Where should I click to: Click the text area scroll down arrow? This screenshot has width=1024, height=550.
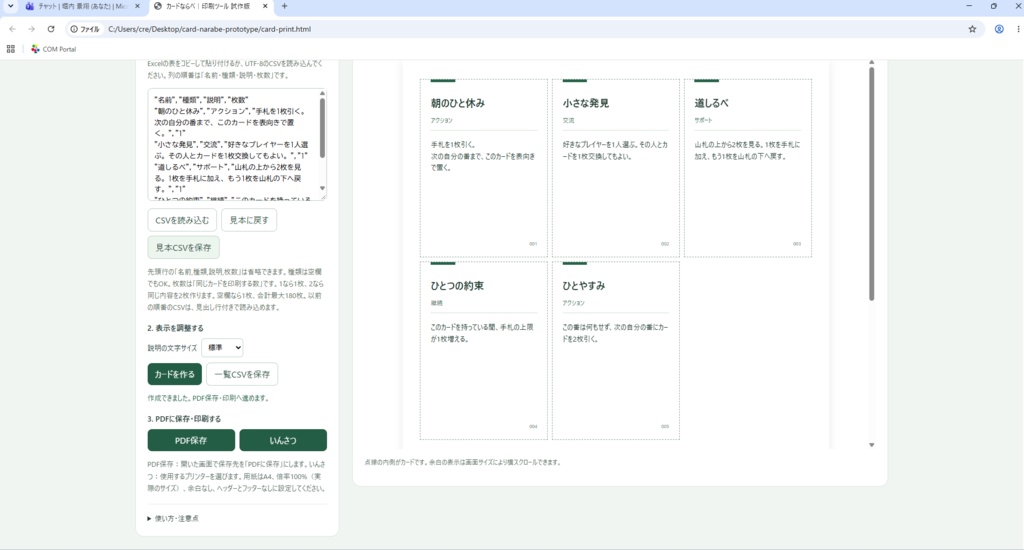322,189
